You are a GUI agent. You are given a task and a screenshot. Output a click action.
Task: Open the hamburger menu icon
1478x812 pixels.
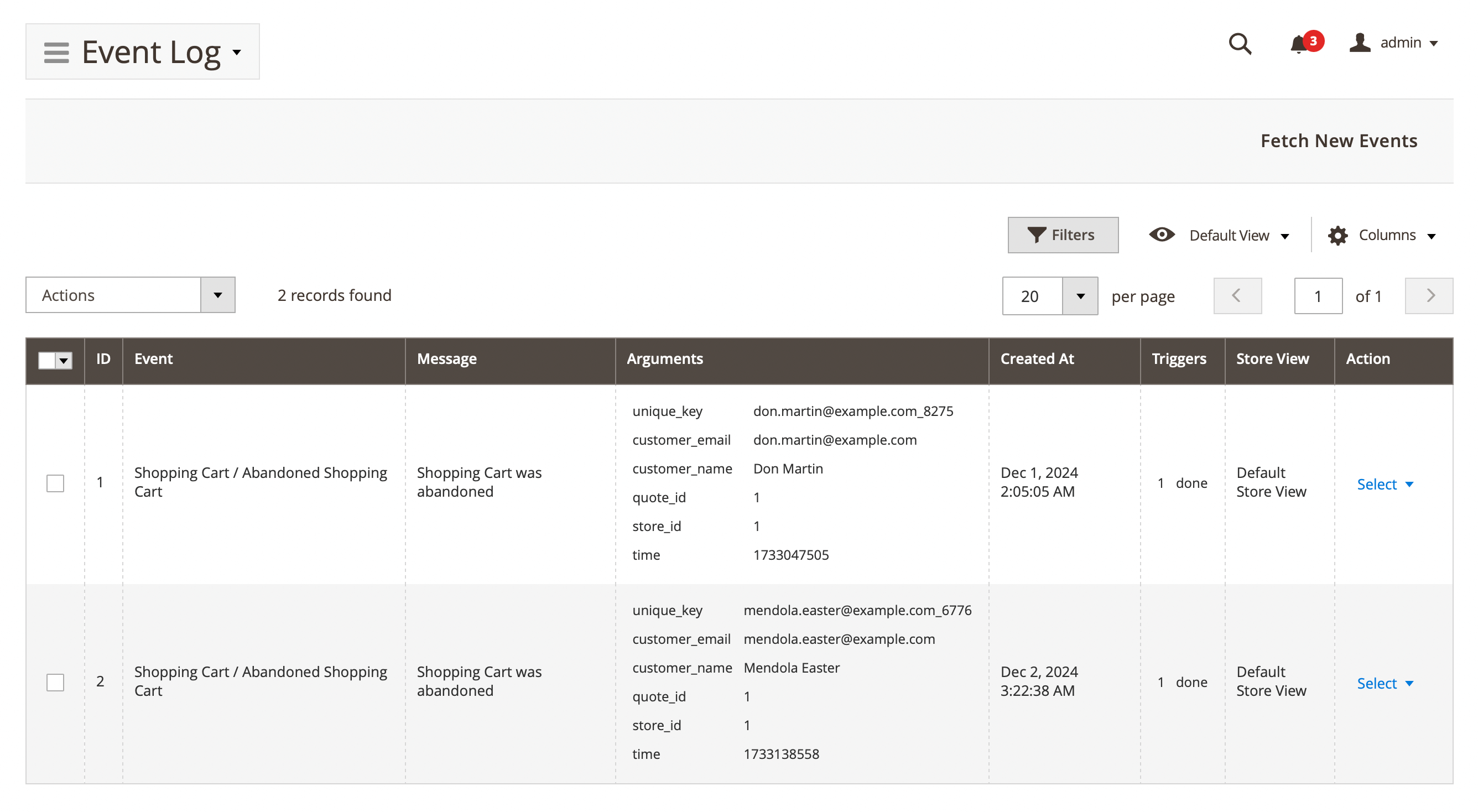point(56,52)
